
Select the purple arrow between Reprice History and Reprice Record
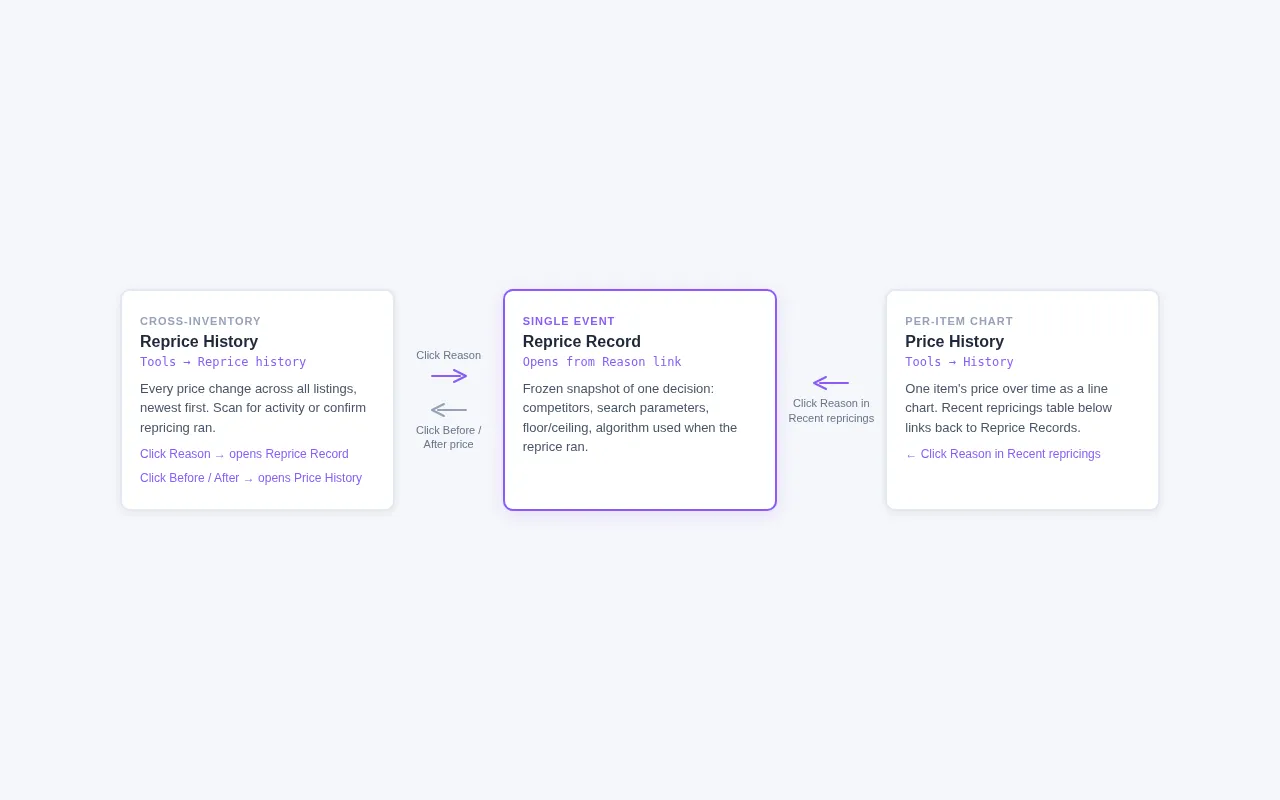[x=448, y=375]
